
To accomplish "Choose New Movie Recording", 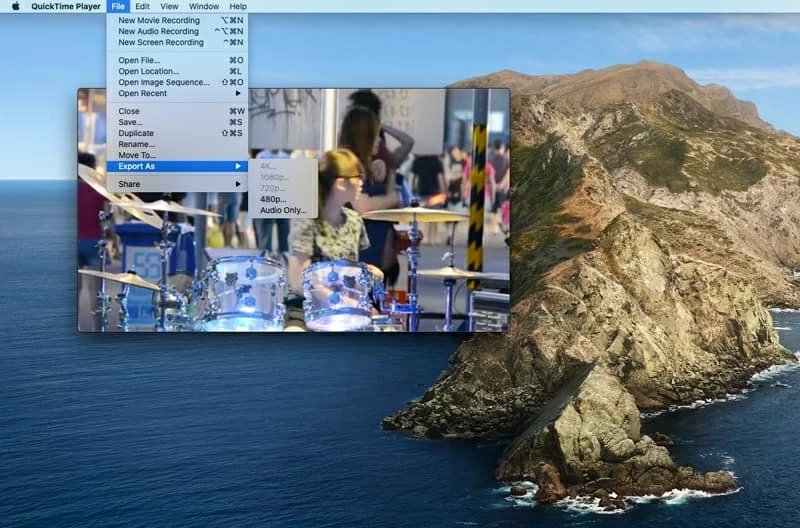I will 160,20.
